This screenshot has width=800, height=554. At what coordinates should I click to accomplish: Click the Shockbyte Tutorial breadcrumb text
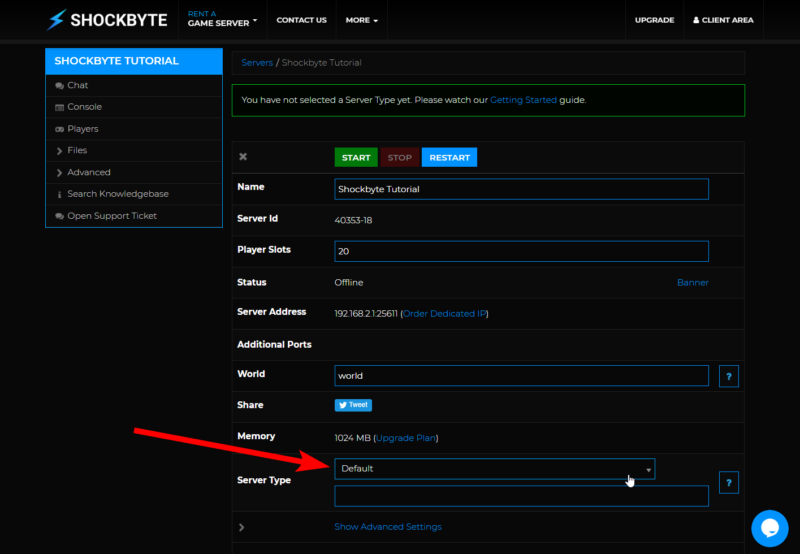(321, 63)
